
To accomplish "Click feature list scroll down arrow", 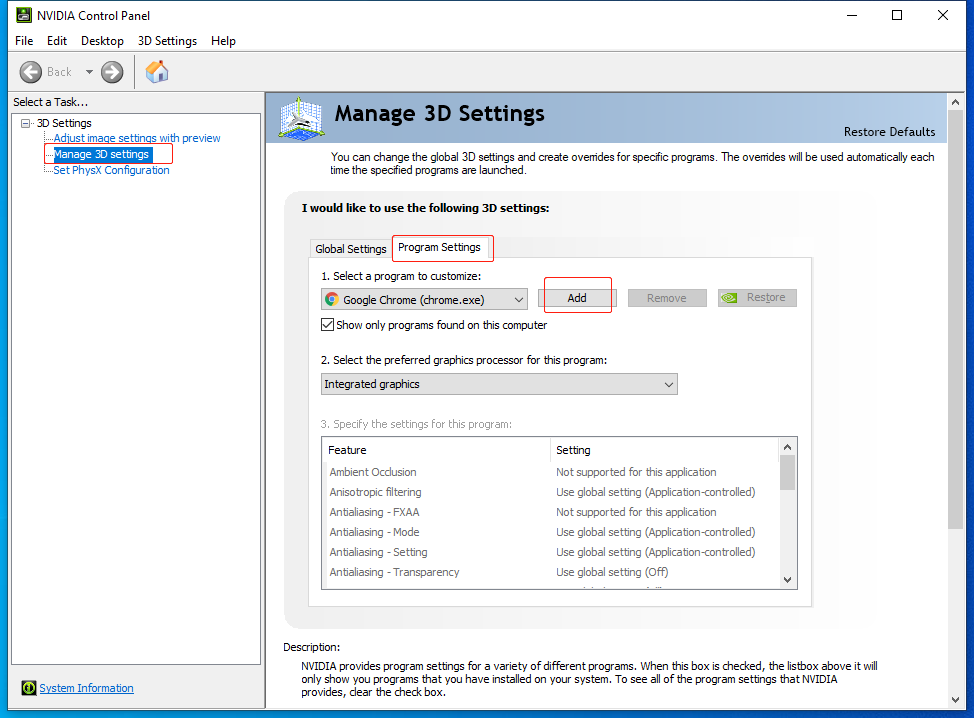I will click(787, 579).
